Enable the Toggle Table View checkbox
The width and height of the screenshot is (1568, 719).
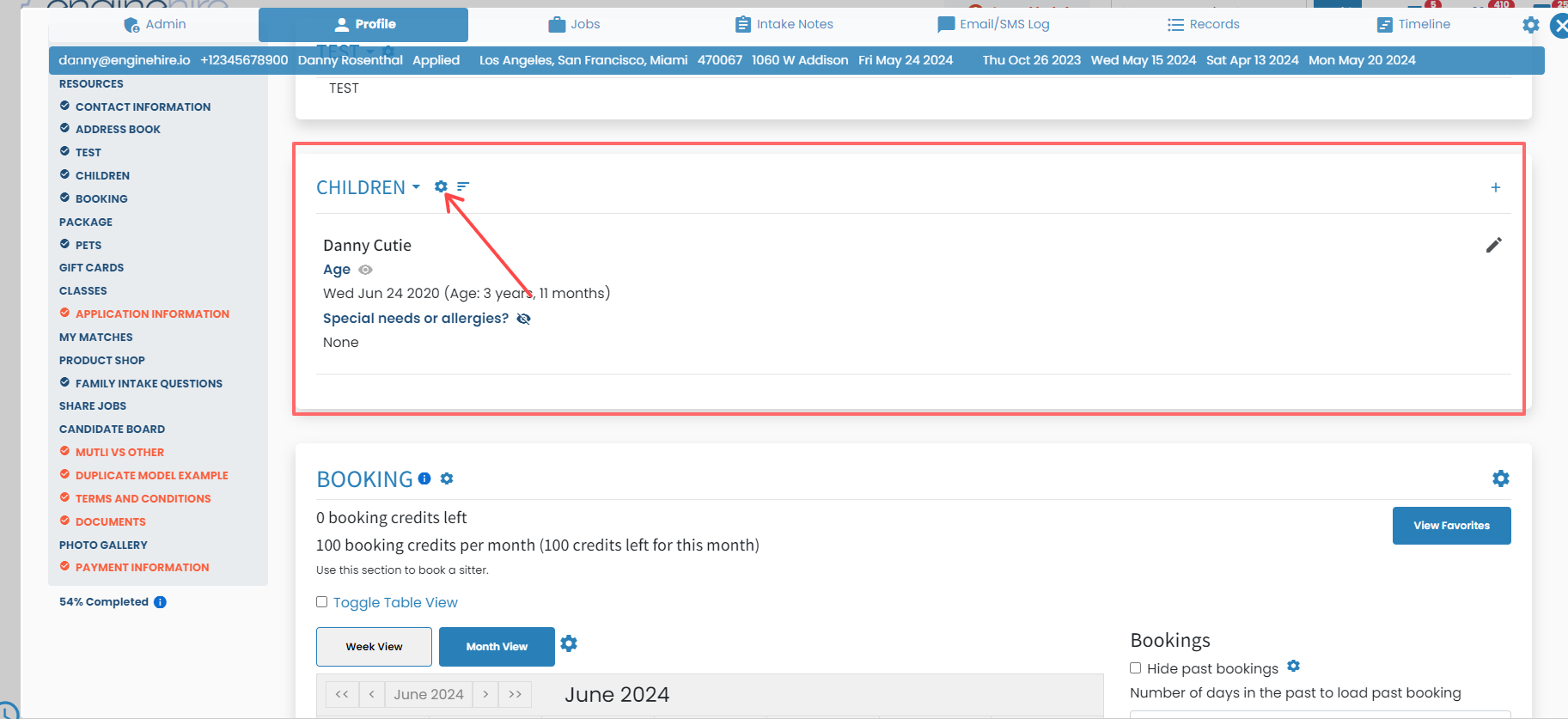(x=321, y=602)
